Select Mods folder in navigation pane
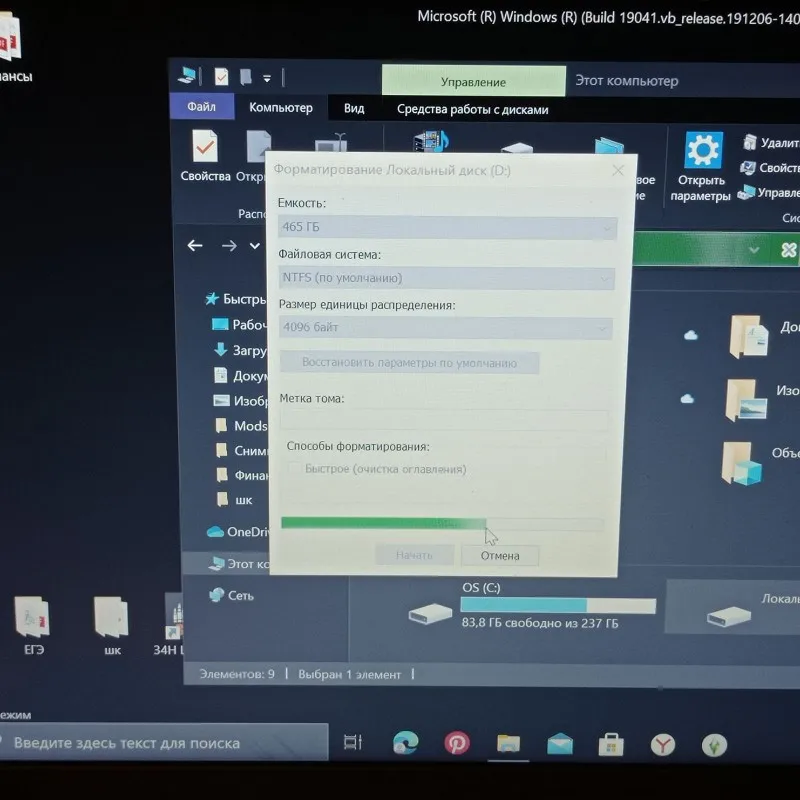This screenshot has width=800, height=800. pyautogui.click(x=241, y=426)
